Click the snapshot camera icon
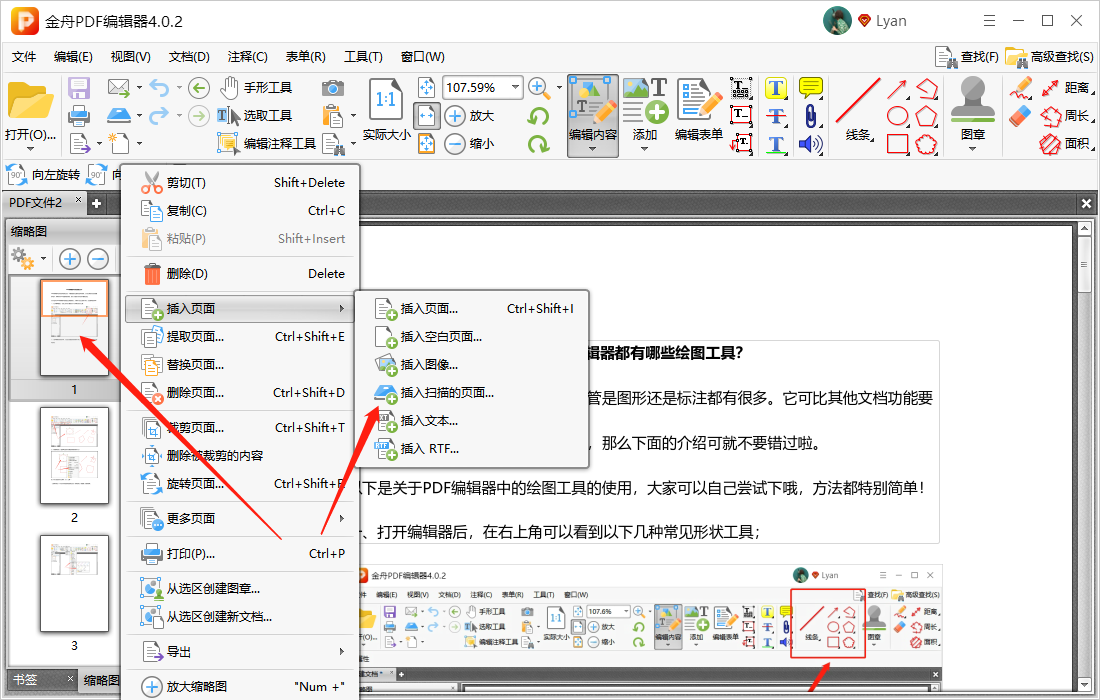Screen dimensions: 1100x700 (333, 88)
